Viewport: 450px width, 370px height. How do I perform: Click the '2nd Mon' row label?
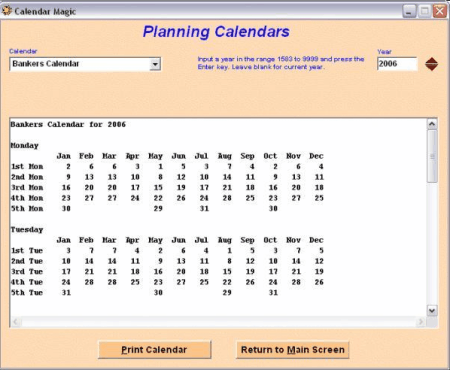point(27,177)
